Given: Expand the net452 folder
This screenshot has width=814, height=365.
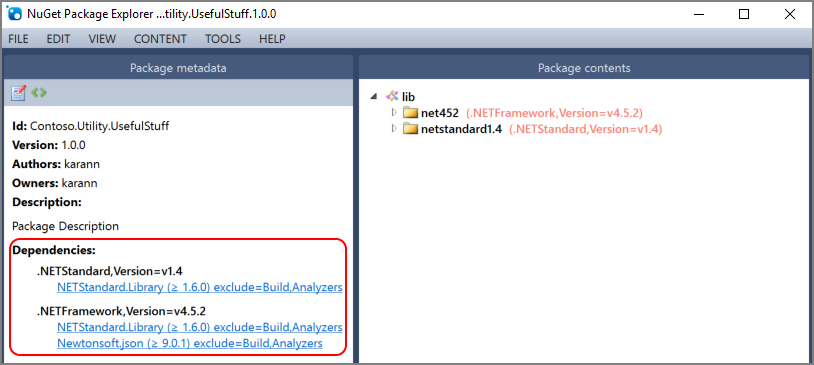Looking at the screenshot, I should pos(394,113).
